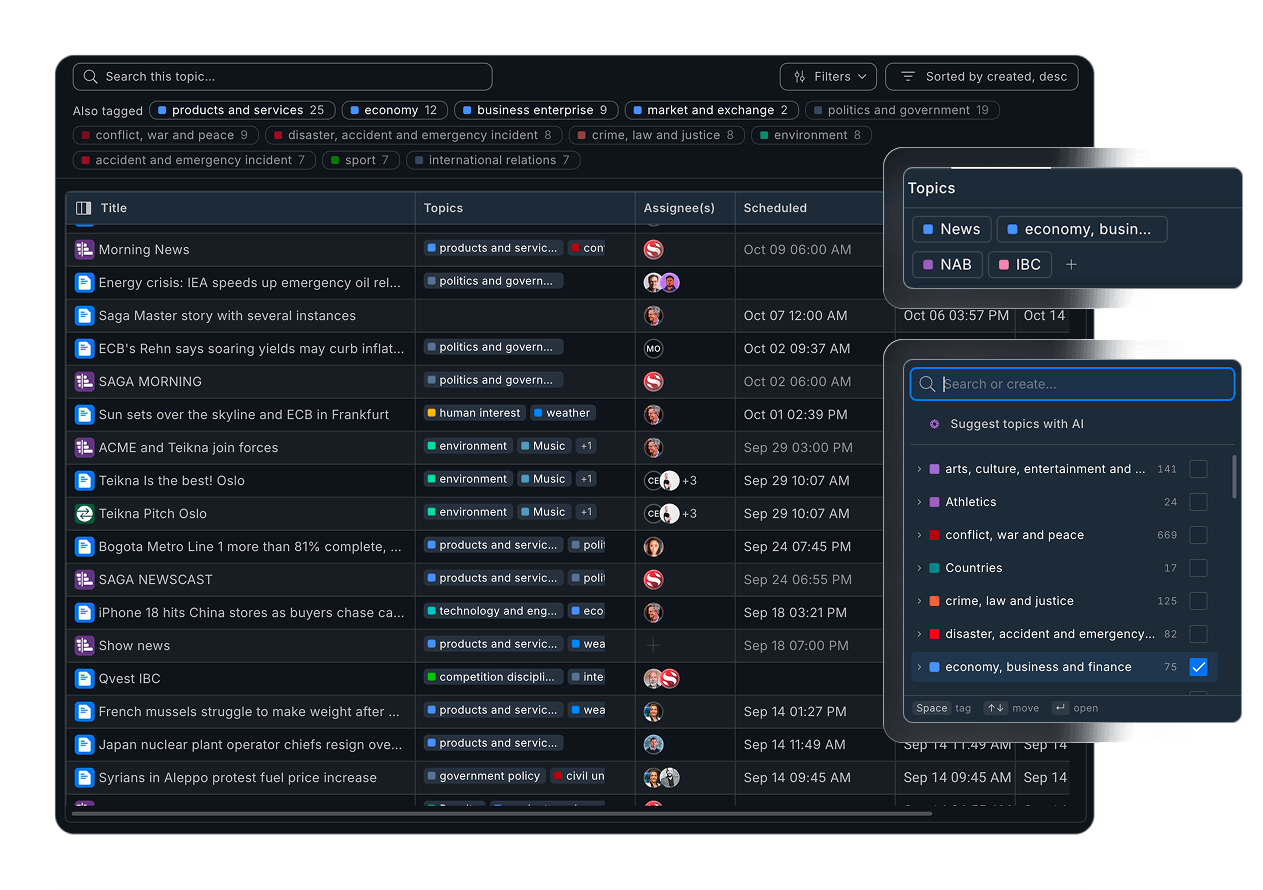Click the horizontal scrollbar below the table
This screenshot has width=1263, height=890.
[x=502, y=814]
